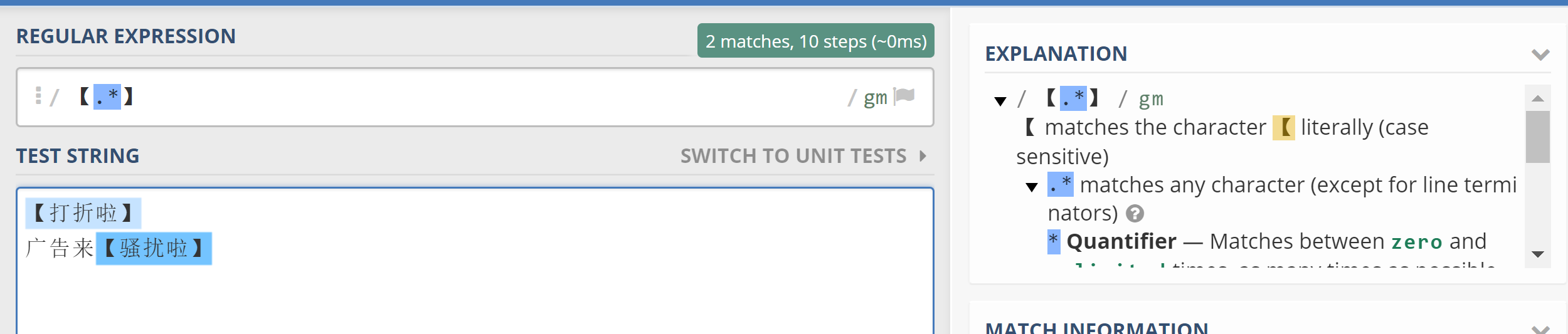The height and width of the screenshot is (334, 1568).
Task: Click the highlighted match 【打折啦】
Action: [83, 214]
